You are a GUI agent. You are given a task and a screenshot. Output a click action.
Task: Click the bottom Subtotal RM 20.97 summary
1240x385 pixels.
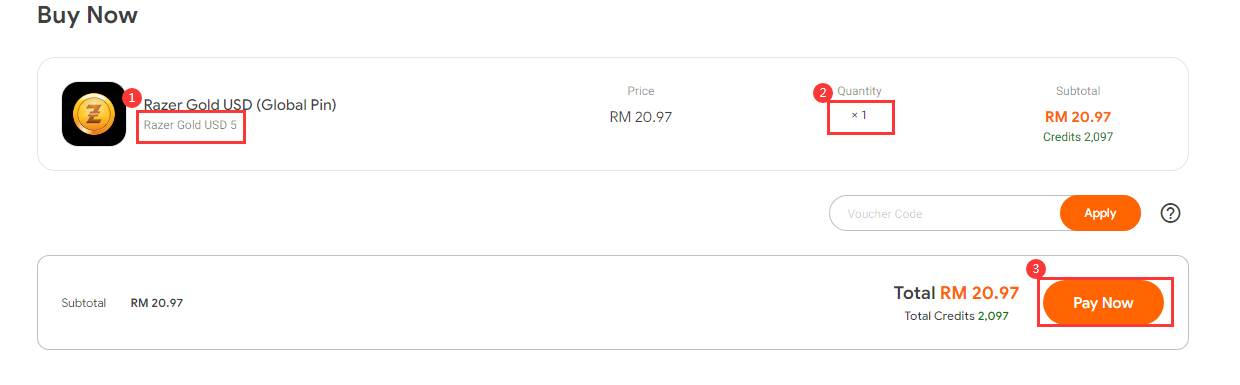tap(122, 303)
